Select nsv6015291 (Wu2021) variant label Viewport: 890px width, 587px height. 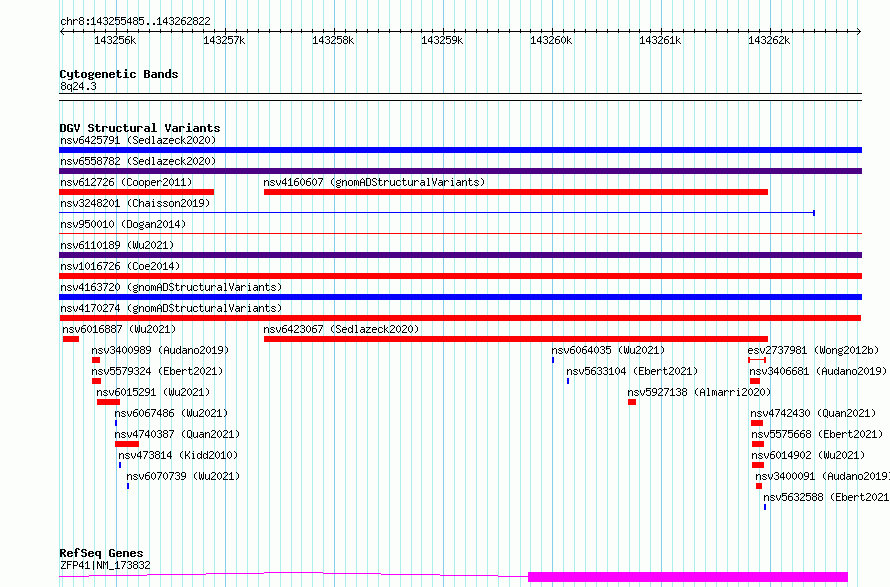(153, 392)
